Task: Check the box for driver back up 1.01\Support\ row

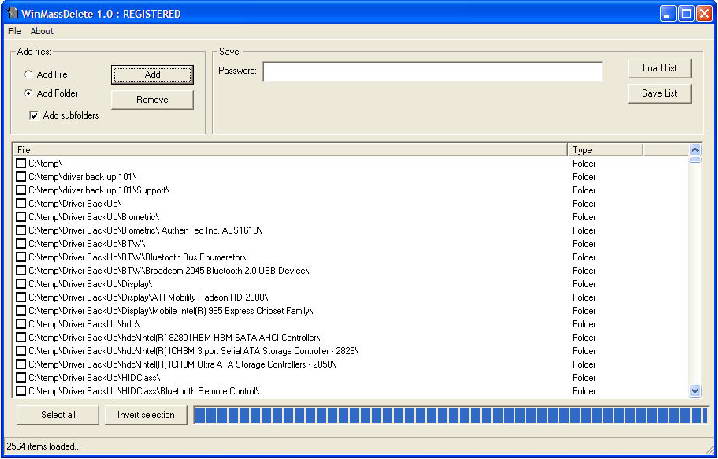Action: tap(21, 190)
